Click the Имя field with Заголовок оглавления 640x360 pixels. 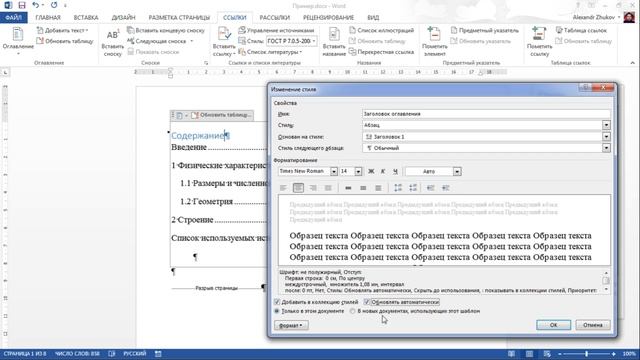pyautogui.click(x=486, y=114)
